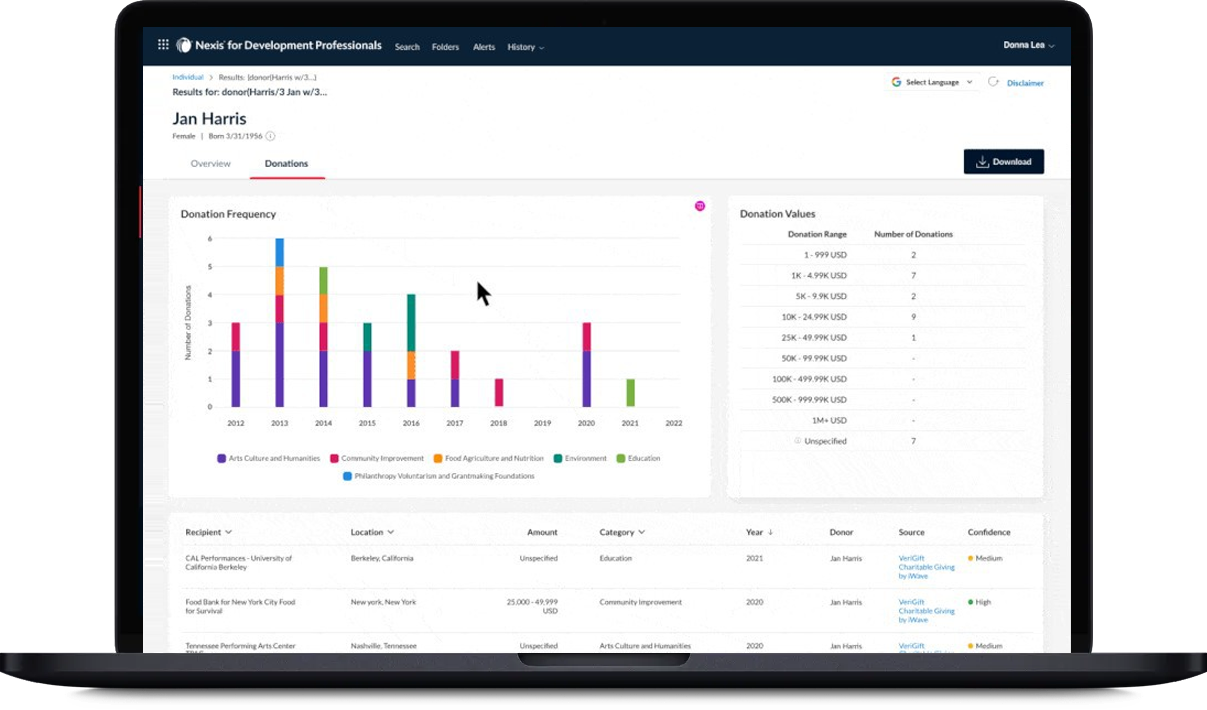Screen dimensions: 1207x710
Task: Click the Google icon in language selector
Action: pos(896,82)
